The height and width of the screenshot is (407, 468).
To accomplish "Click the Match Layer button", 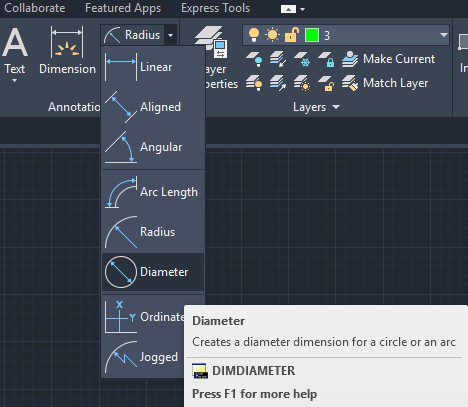I will coord(385,83).
